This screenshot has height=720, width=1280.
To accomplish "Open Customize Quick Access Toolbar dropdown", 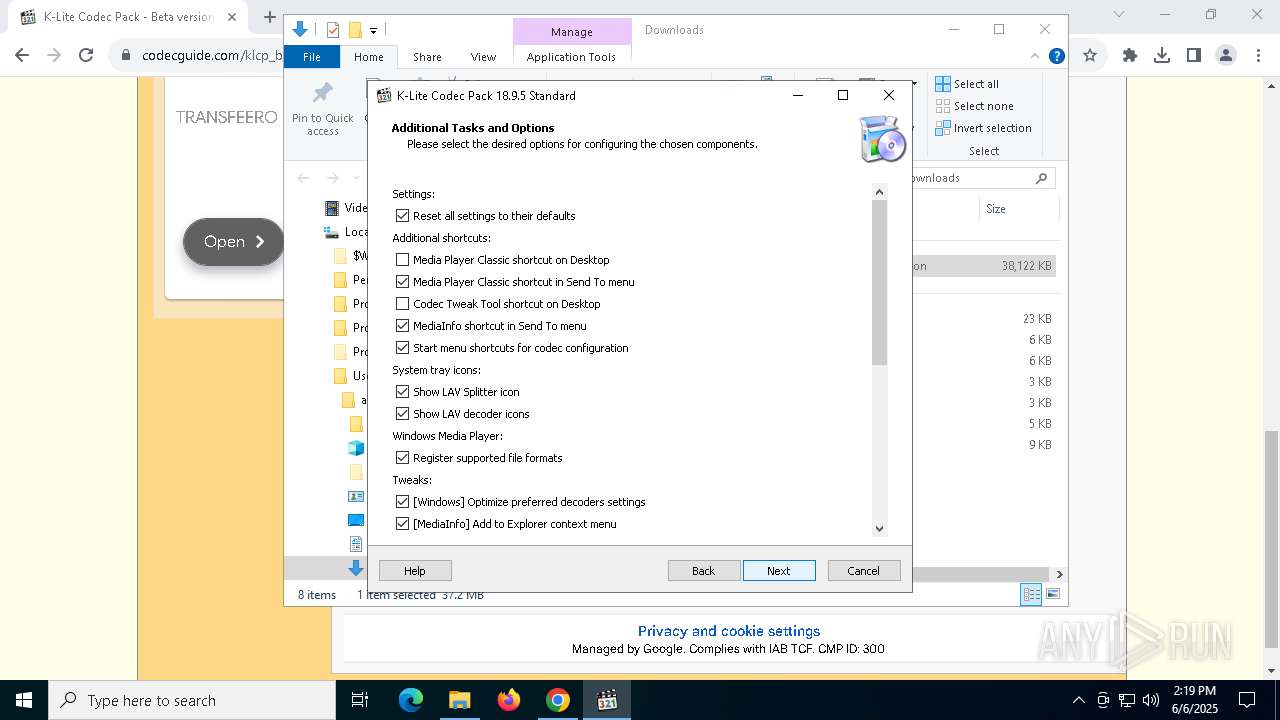I will pos(373,30).
